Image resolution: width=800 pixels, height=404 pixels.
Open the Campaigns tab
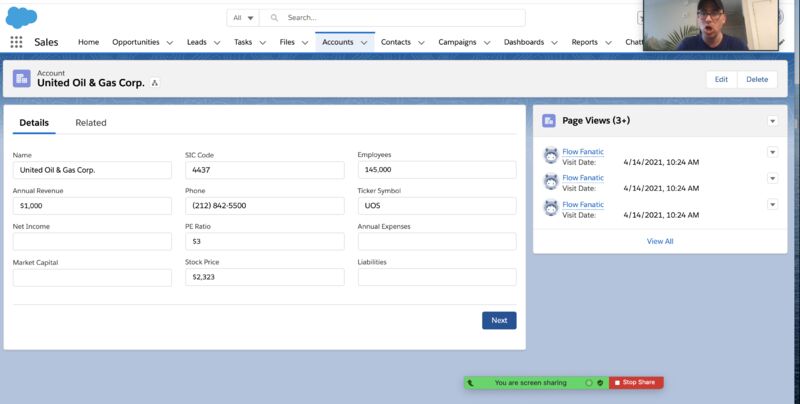pyautogui.click(x=457, y=42)
